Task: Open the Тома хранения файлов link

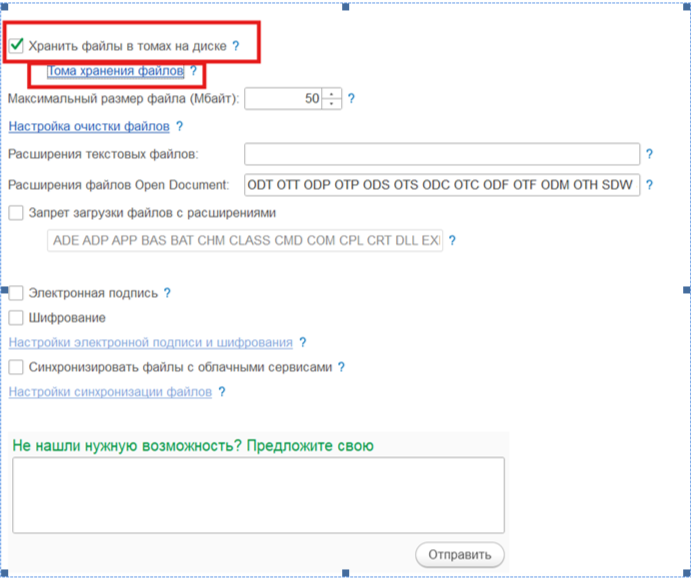Action: click(x=115, y=72)
